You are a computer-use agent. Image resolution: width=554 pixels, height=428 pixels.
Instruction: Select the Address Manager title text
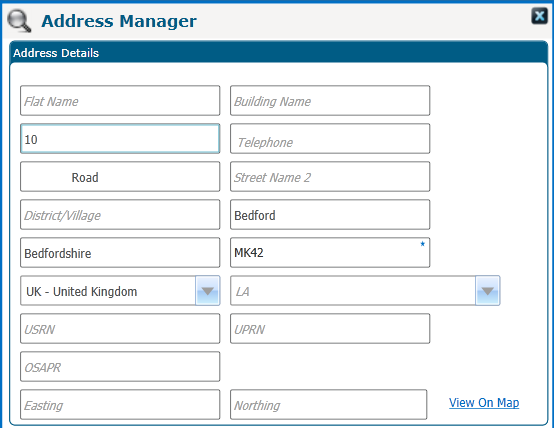pyautogui.click(x=119, y=21)
